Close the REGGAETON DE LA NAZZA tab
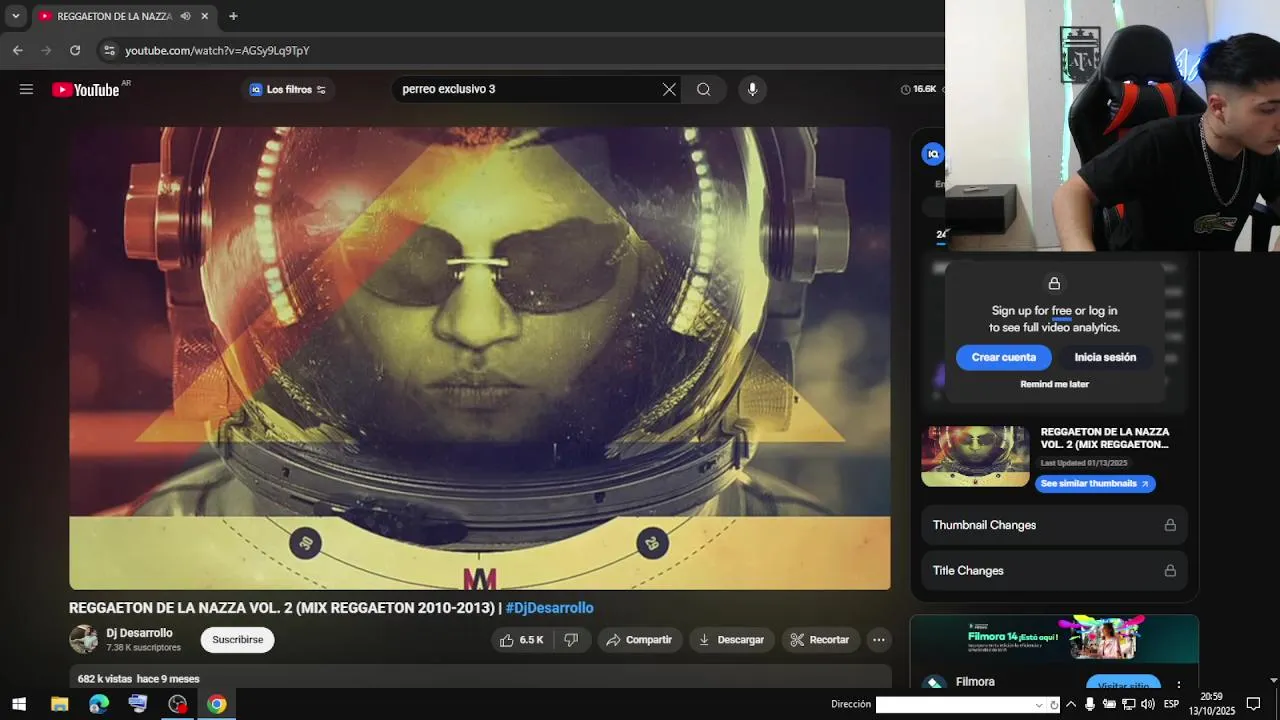This screenshot has height=720, width=1280. [205, 16]
